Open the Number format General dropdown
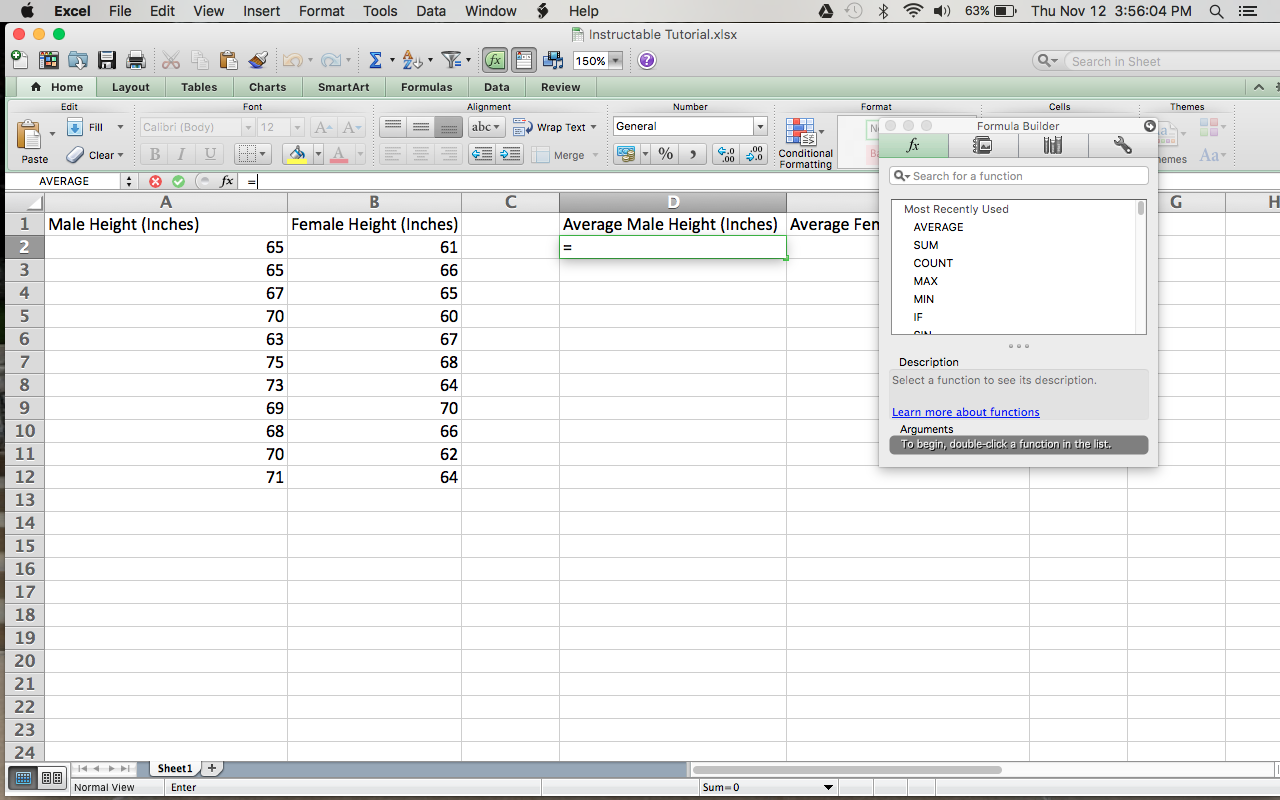This screenshot has width=1280, height=800. pos(760,127)
